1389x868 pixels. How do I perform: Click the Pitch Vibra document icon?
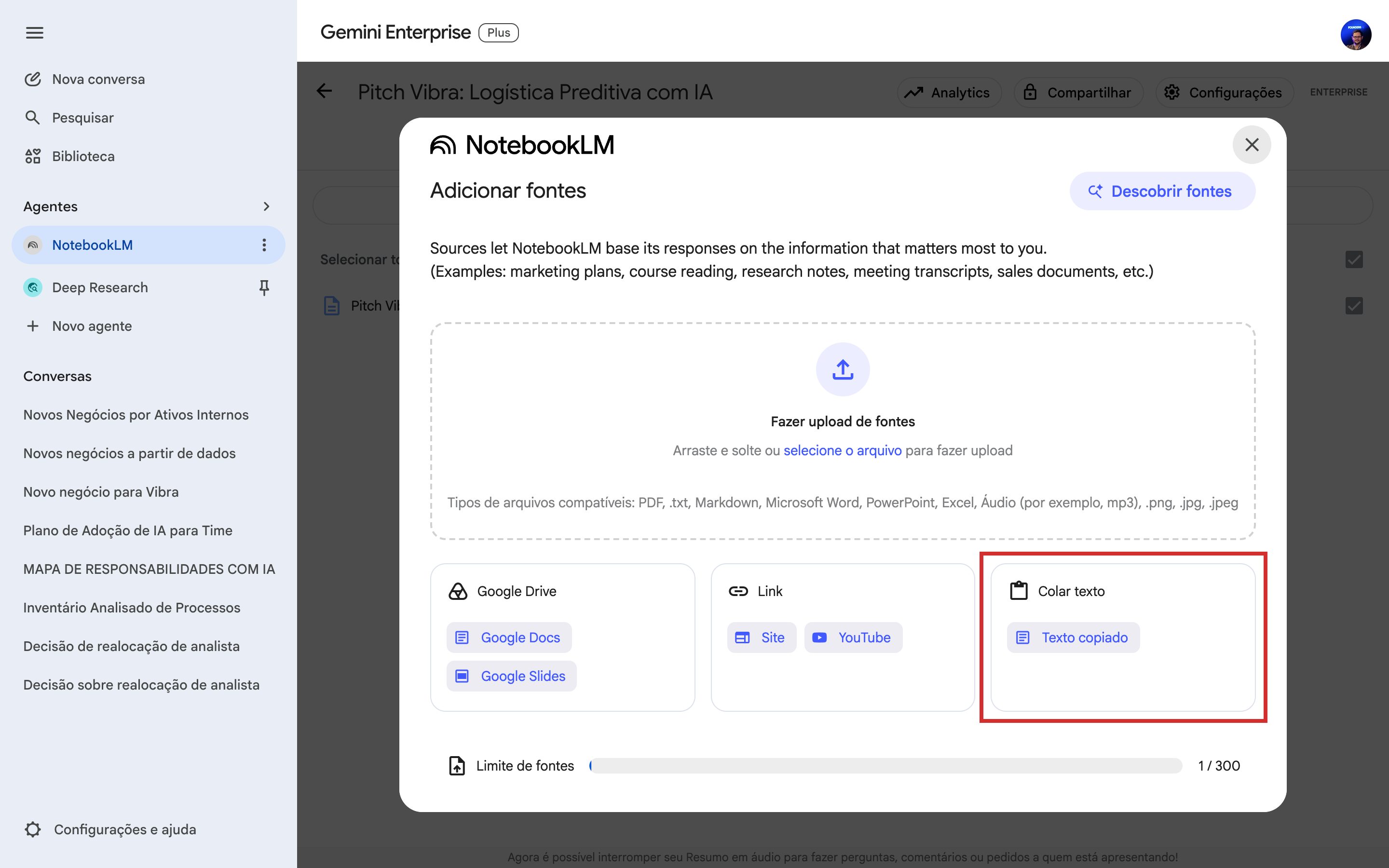coord(332,305)
